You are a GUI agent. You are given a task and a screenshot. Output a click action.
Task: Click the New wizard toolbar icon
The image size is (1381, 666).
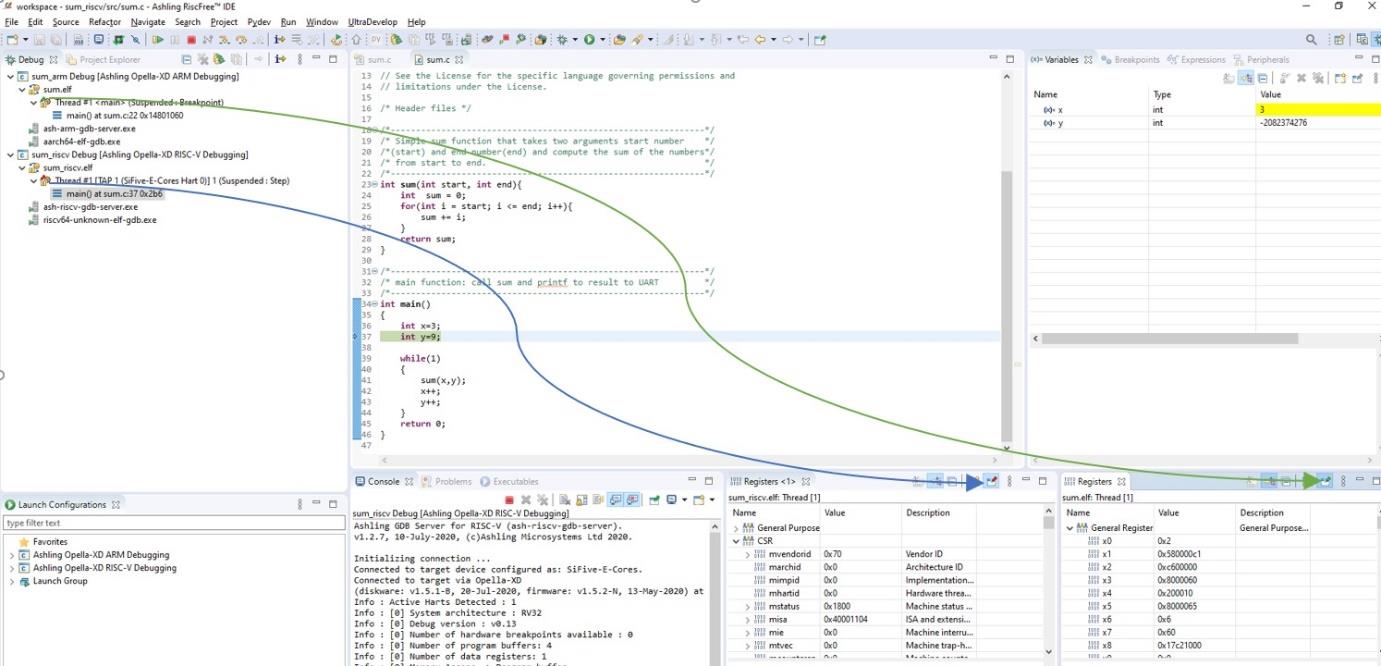(11, 40)
